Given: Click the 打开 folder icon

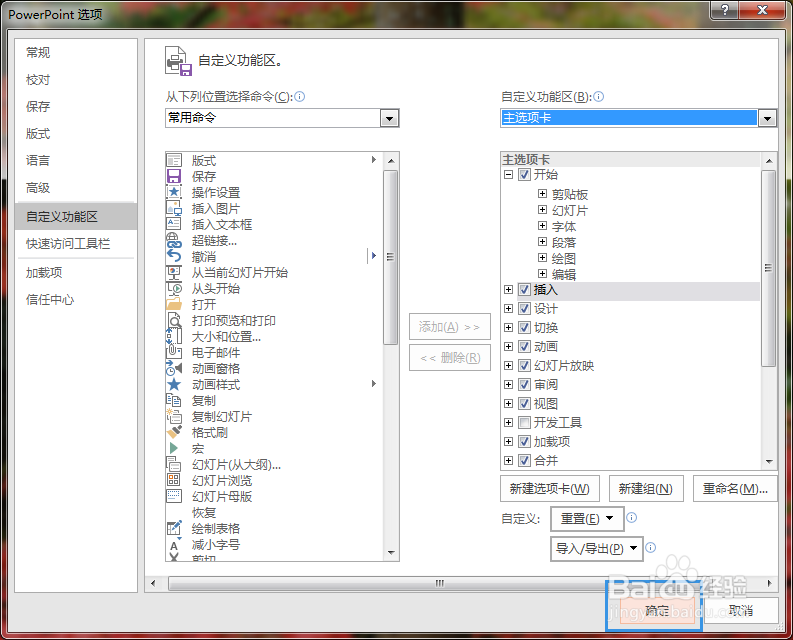Looking at the screenshot, I should (x=174, y=305).
